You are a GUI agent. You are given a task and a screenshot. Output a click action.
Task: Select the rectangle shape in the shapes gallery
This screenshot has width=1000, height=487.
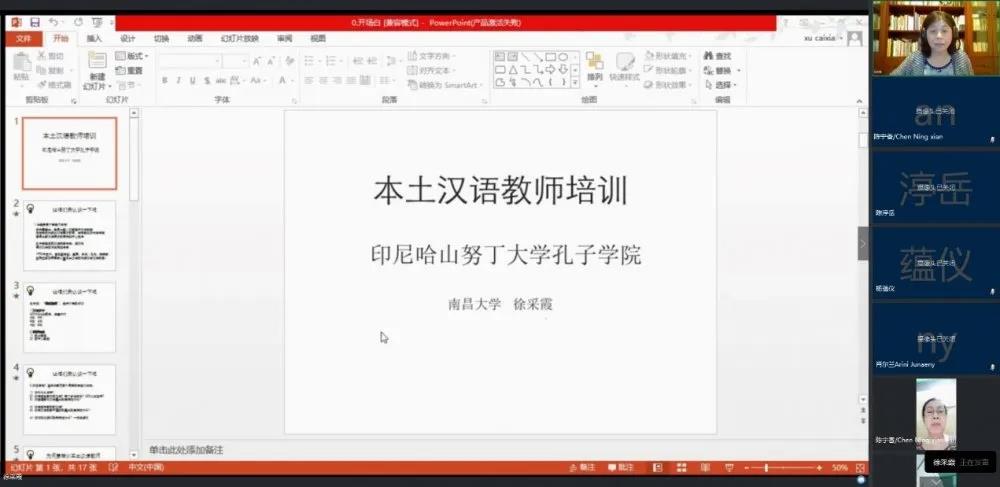coord(551,57)
